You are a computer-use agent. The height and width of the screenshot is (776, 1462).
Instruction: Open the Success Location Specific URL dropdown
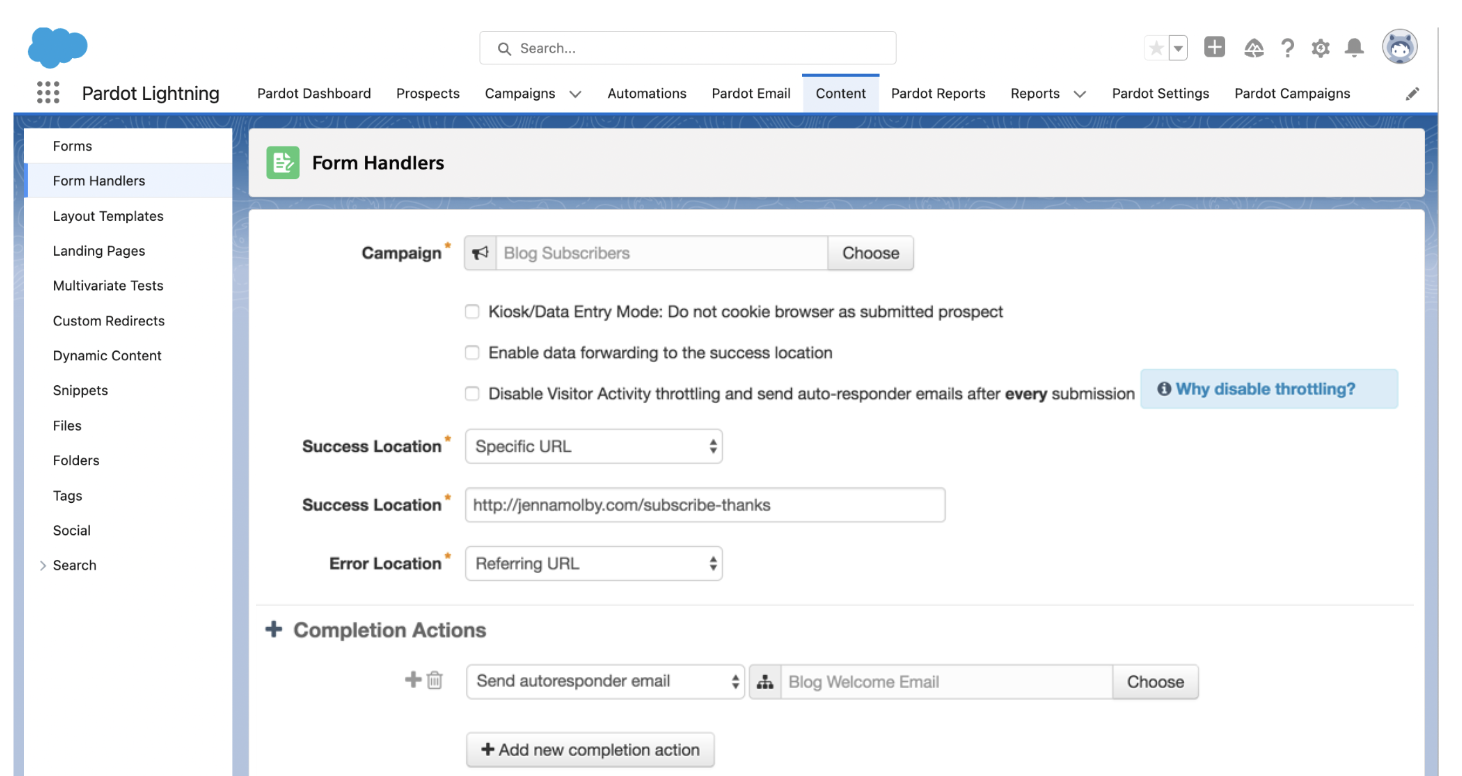tap(594, 447)
